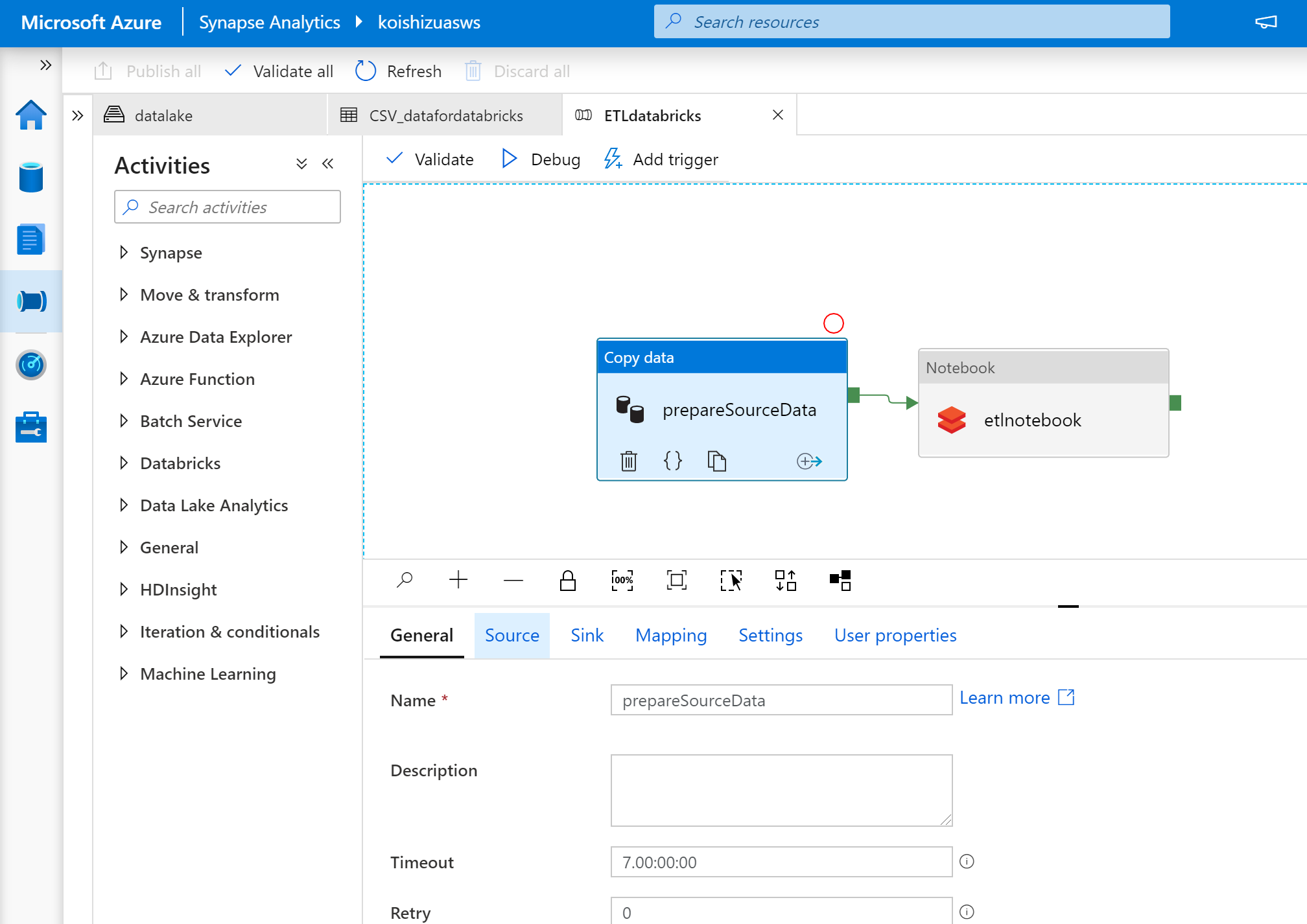Click the Debug button
Viewport: 1307px width, 924px height.
point(541,159)
